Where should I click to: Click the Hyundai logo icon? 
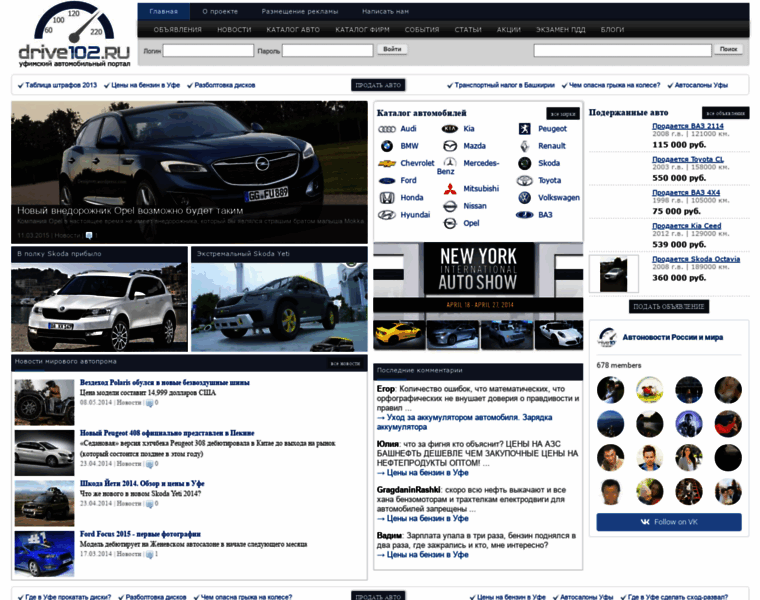pyautogui.click(x=387, y=215)
